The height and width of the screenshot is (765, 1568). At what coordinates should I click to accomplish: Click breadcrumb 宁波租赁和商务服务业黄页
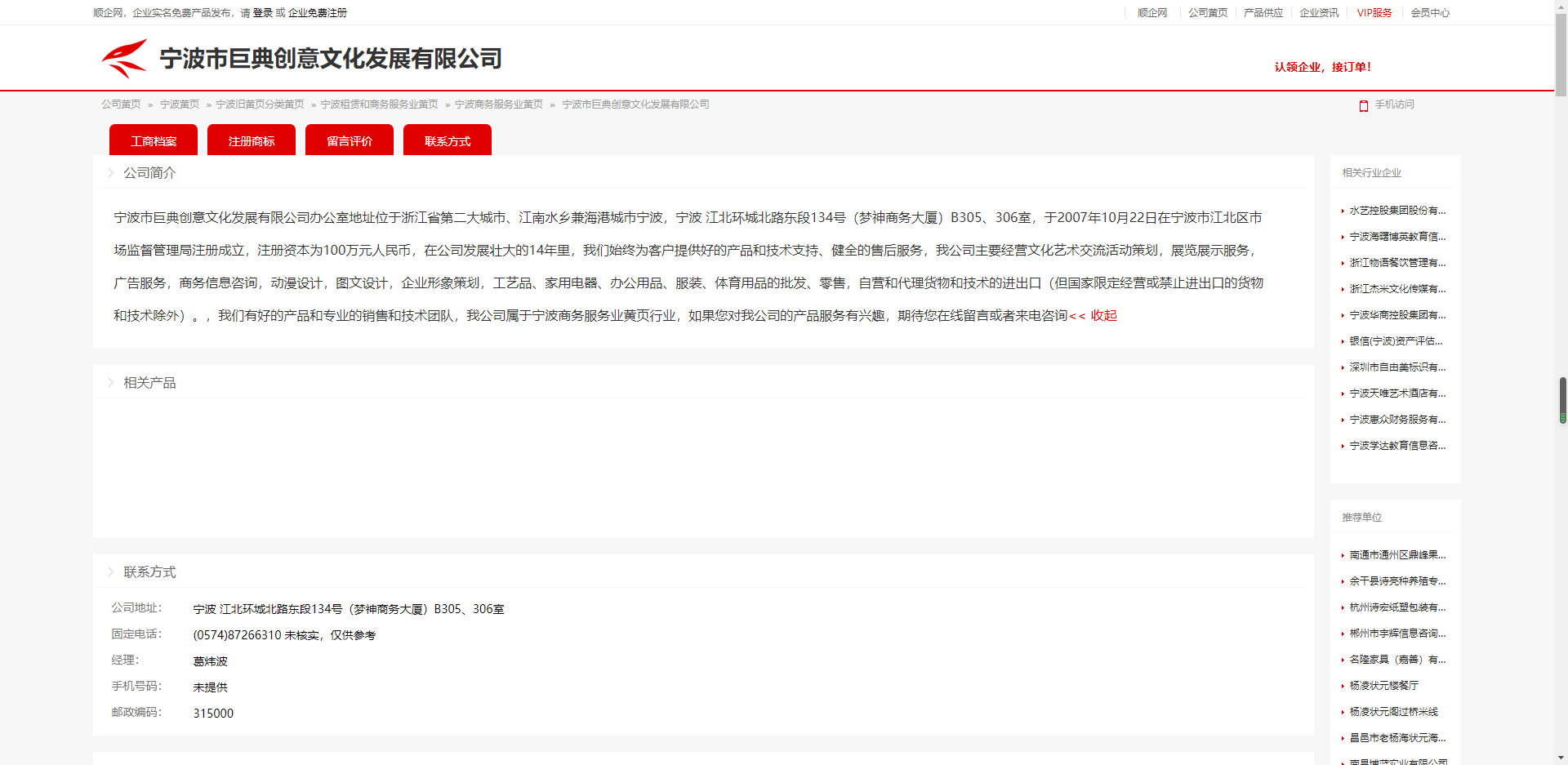pos(379,105)
